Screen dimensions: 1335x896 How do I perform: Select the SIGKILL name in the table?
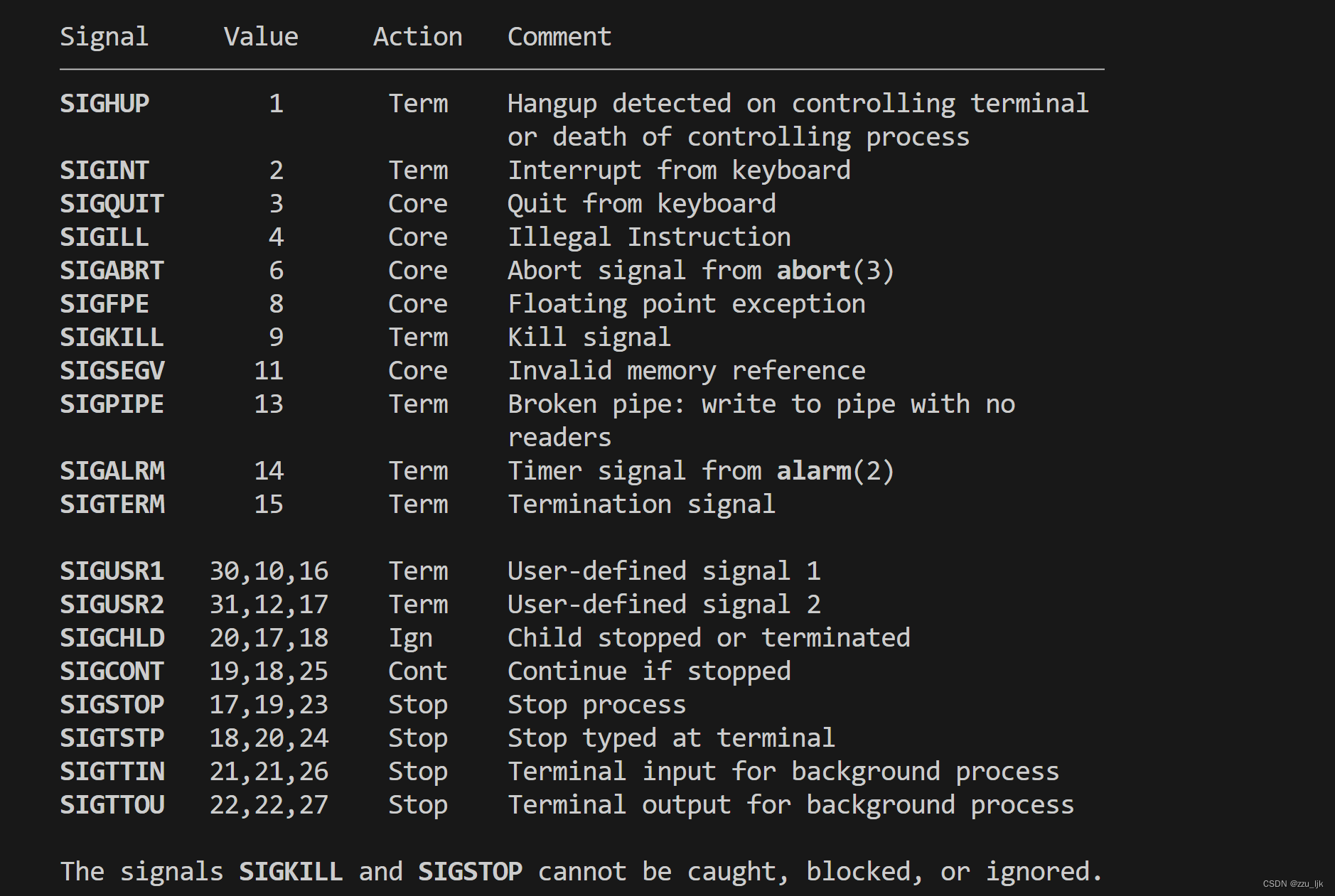[112, 338]
